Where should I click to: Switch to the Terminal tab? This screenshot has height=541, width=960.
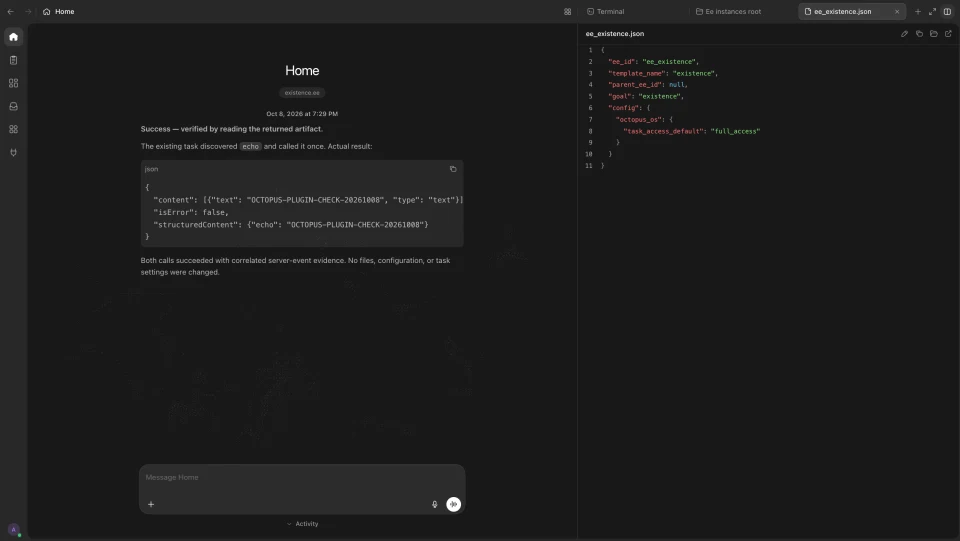(x=606, y=12)
